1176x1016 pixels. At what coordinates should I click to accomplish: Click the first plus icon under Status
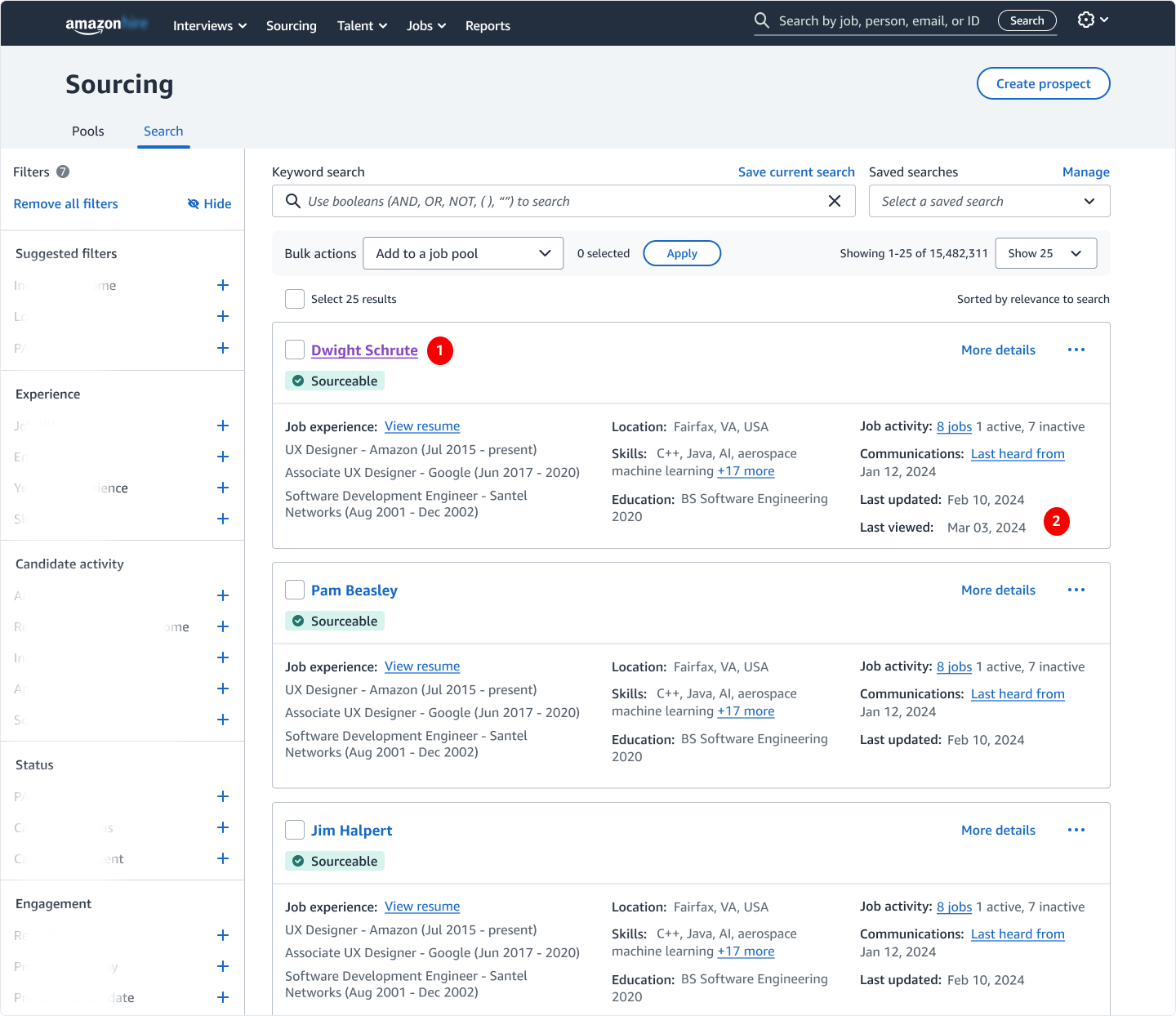[x=223, y=796]
